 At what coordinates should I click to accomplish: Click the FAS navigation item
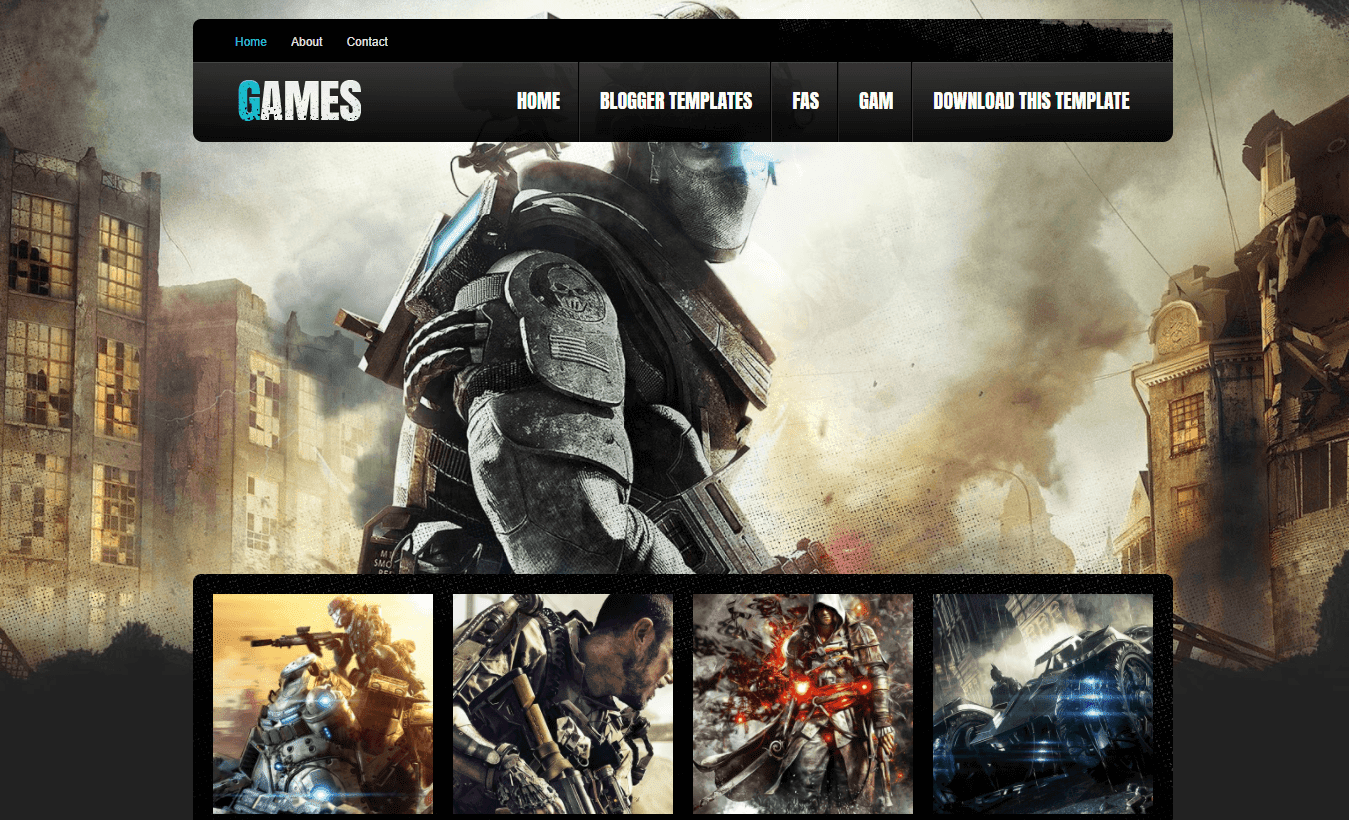[x=803, y=101]
